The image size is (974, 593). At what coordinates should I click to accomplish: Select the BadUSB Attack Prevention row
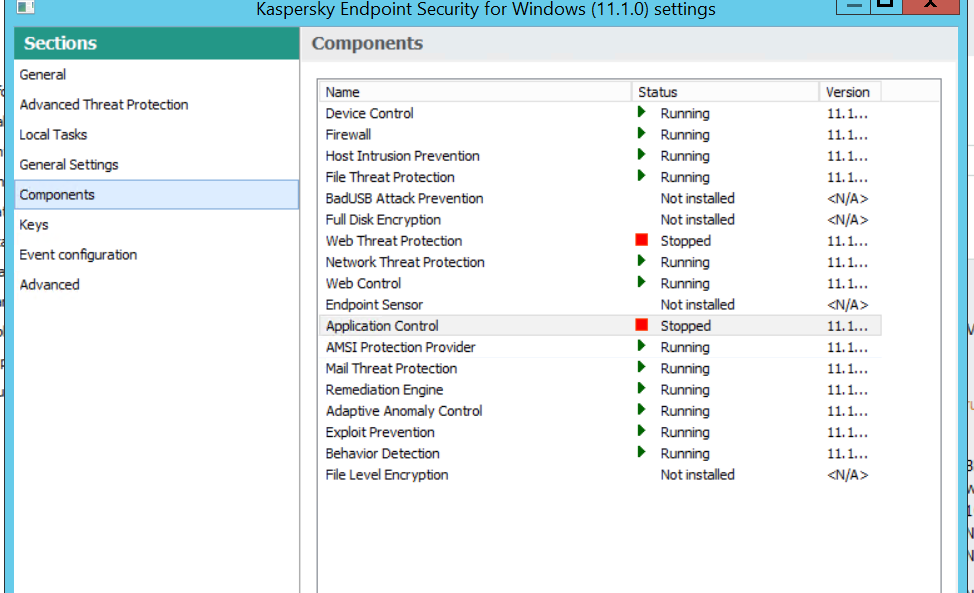pyautogui.click(x=404, y=199)
